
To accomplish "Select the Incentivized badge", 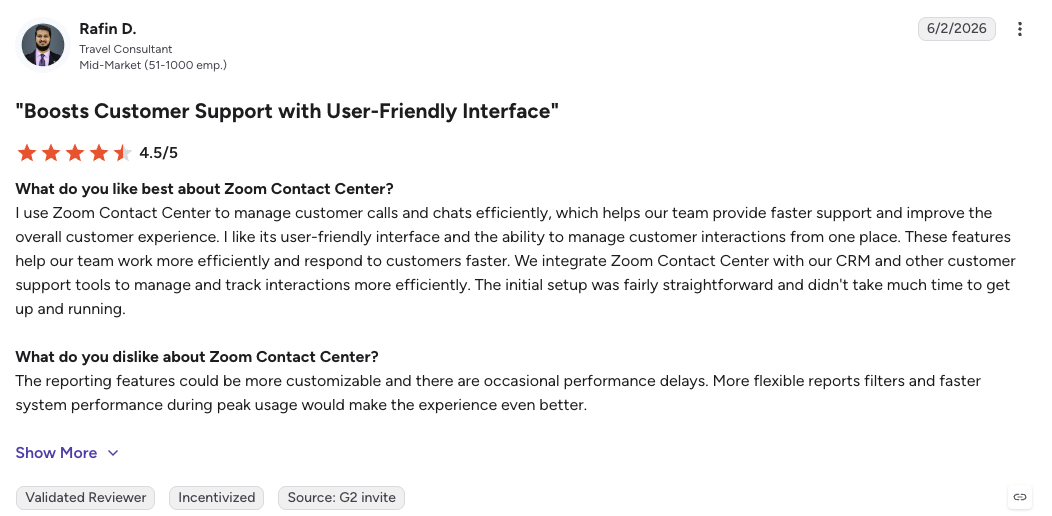I will [x=216, y=498].
